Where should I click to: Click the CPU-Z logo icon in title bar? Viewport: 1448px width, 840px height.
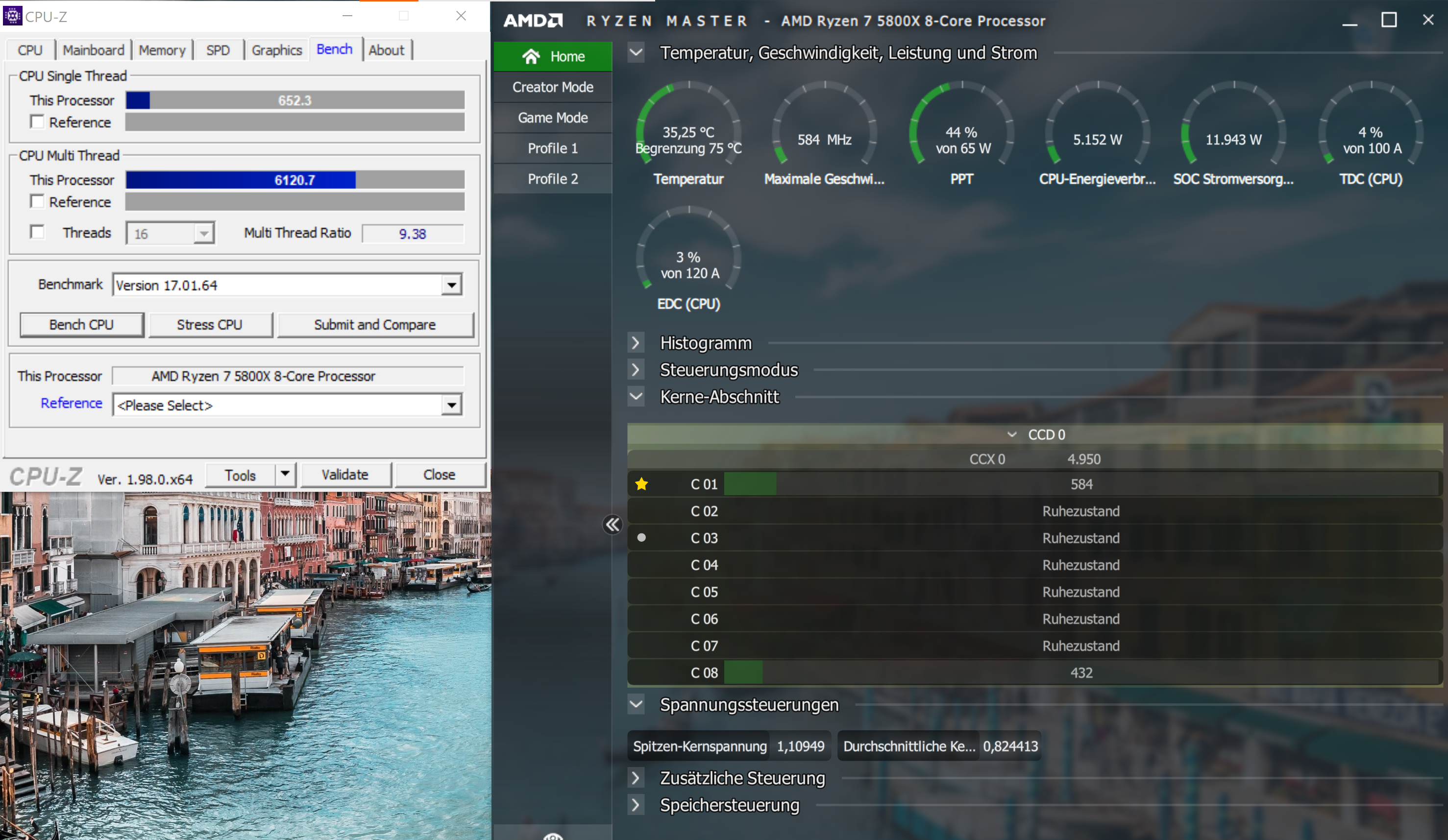point(13,16)
